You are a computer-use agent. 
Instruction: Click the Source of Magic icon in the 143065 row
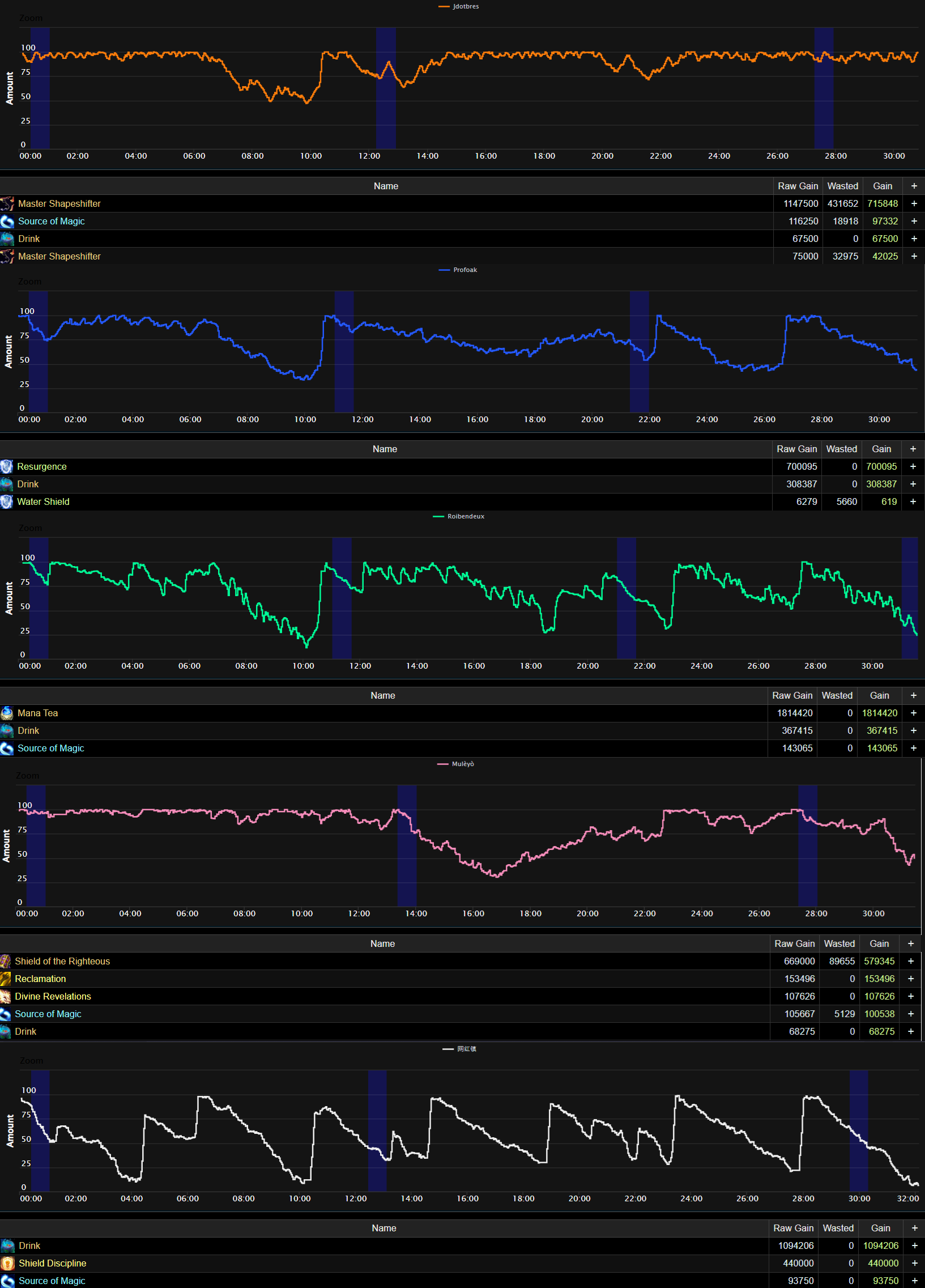tap(7, 748)
